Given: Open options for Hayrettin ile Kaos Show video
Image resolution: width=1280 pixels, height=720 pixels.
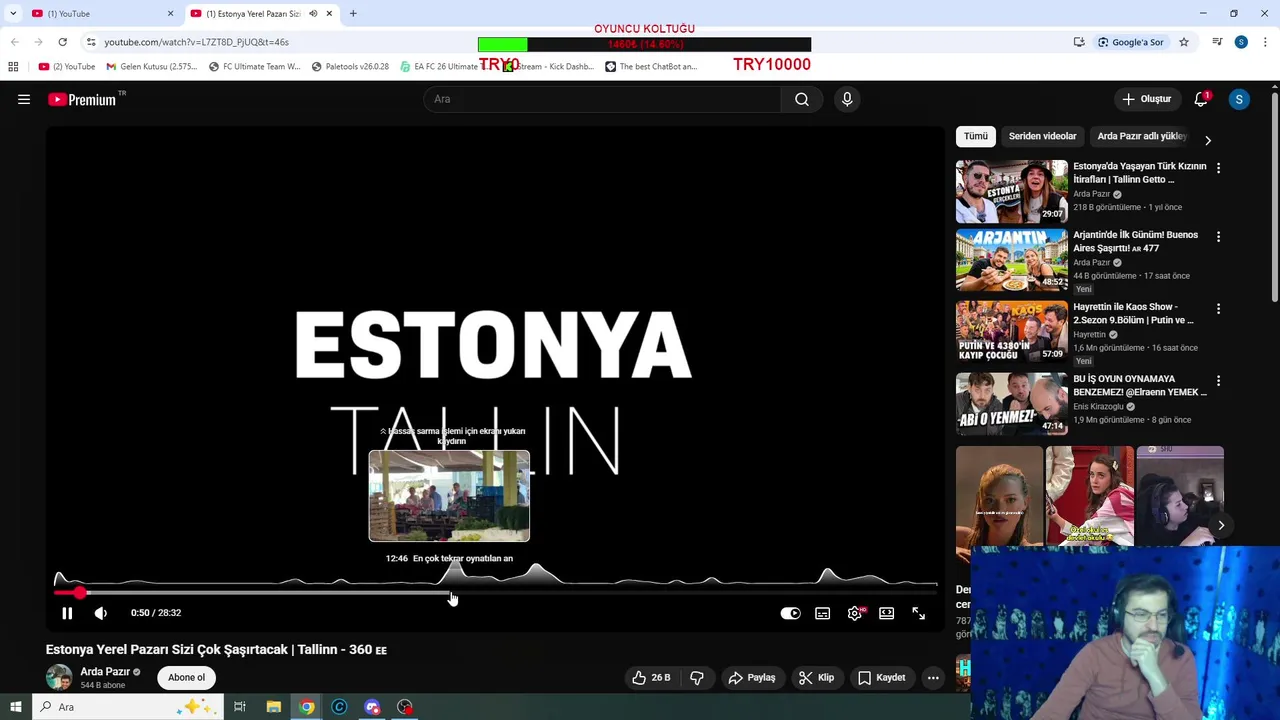Looking at the screenshot, I should coord(1218,309).
